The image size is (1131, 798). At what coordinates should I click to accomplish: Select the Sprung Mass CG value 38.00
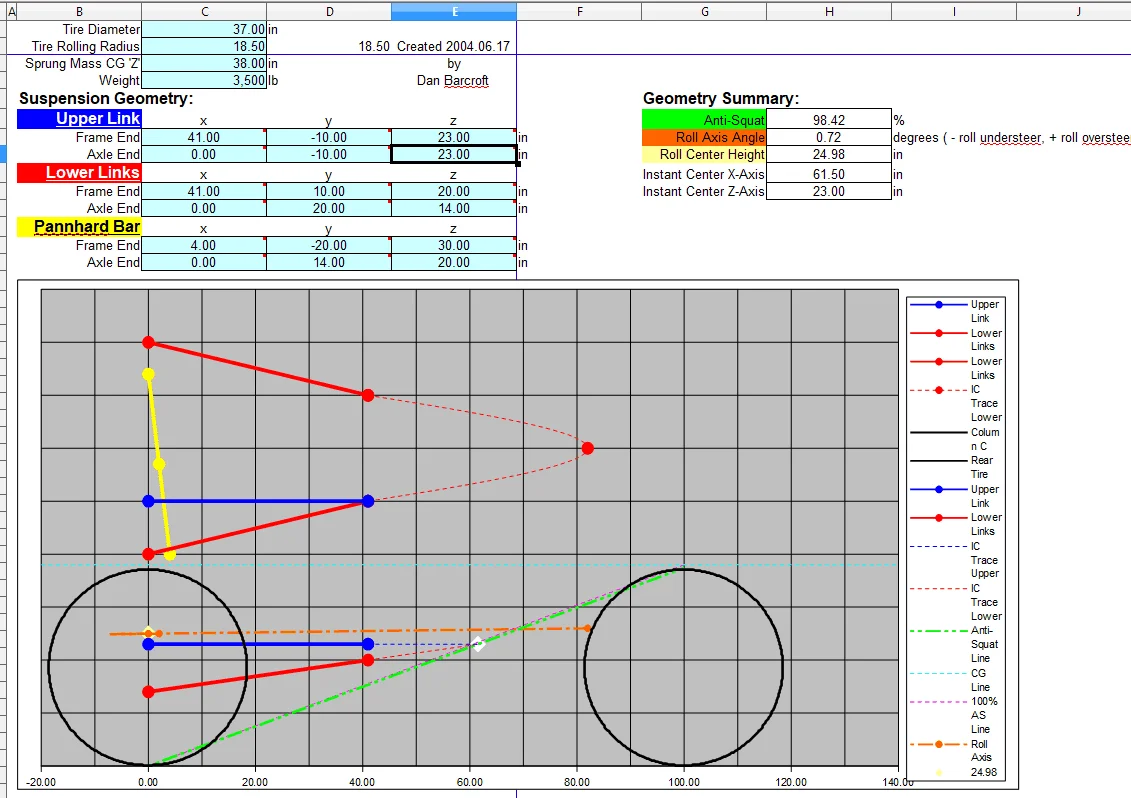(x=204, y=63)
